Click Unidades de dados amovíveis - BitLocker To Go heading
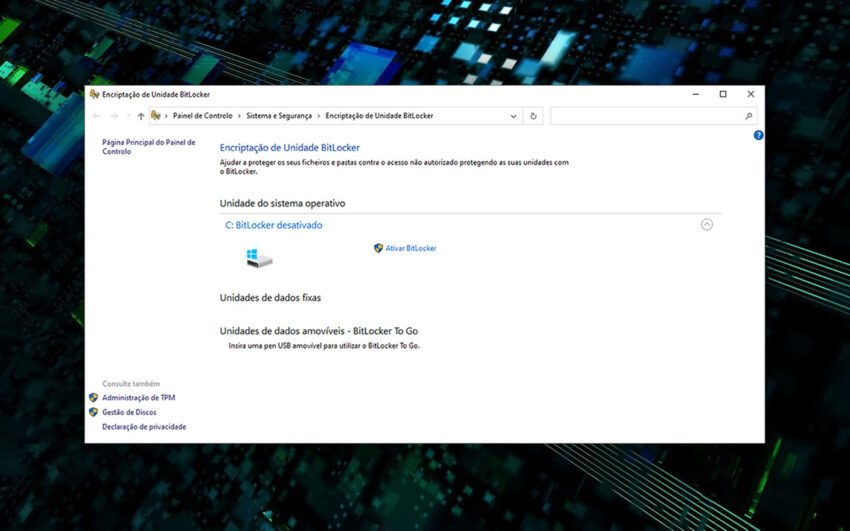 pyautogui.click(x=319, y=331)
